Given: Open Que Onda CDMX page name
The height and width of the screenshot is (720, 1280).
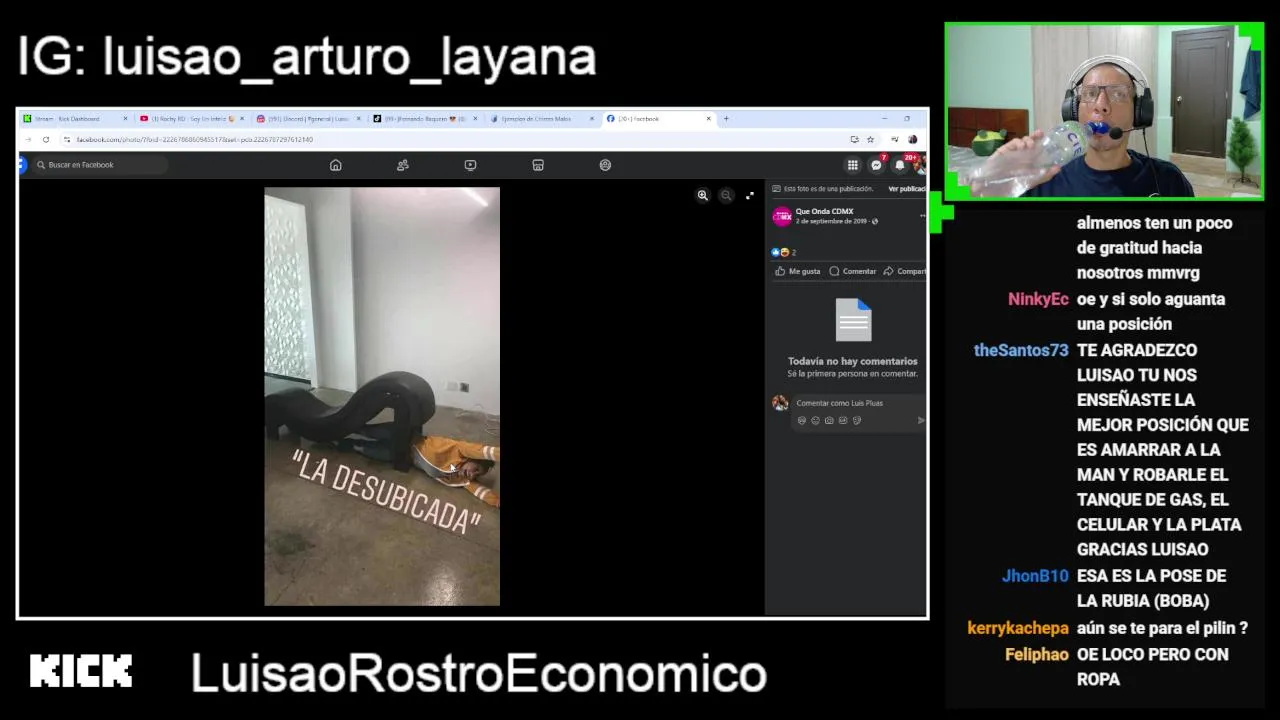Looking at the screenshot, I should [x=824, y=211].
